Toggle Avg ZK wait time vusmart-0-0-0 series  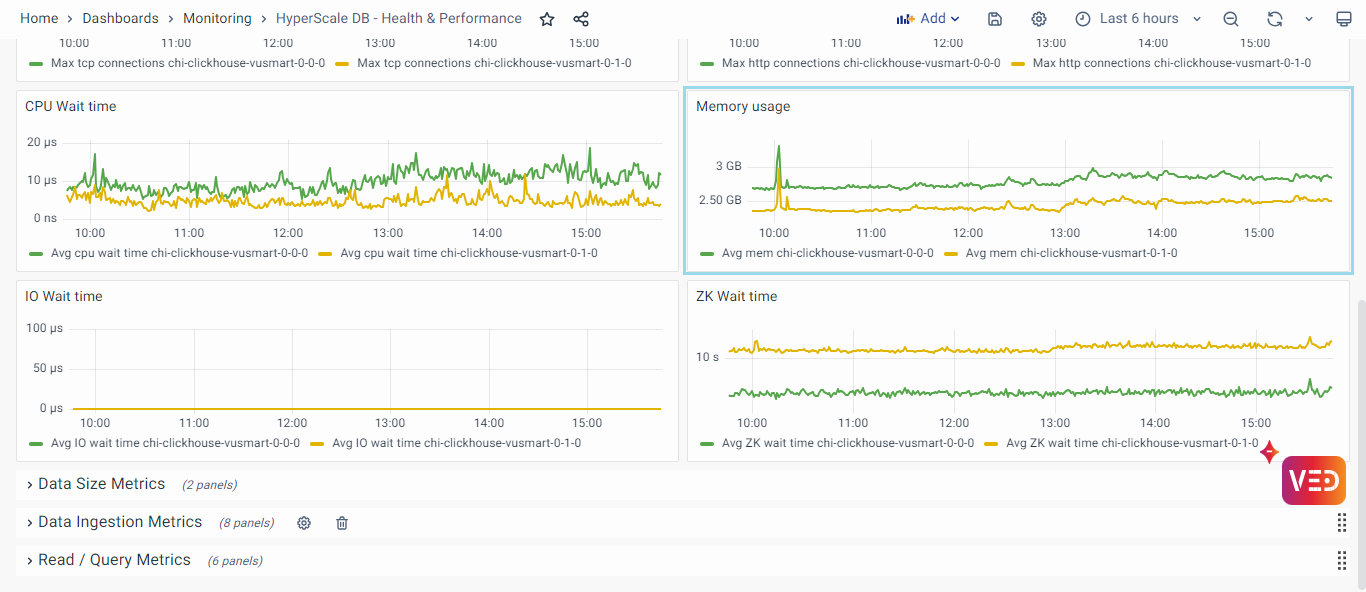[x=847, y=443]
